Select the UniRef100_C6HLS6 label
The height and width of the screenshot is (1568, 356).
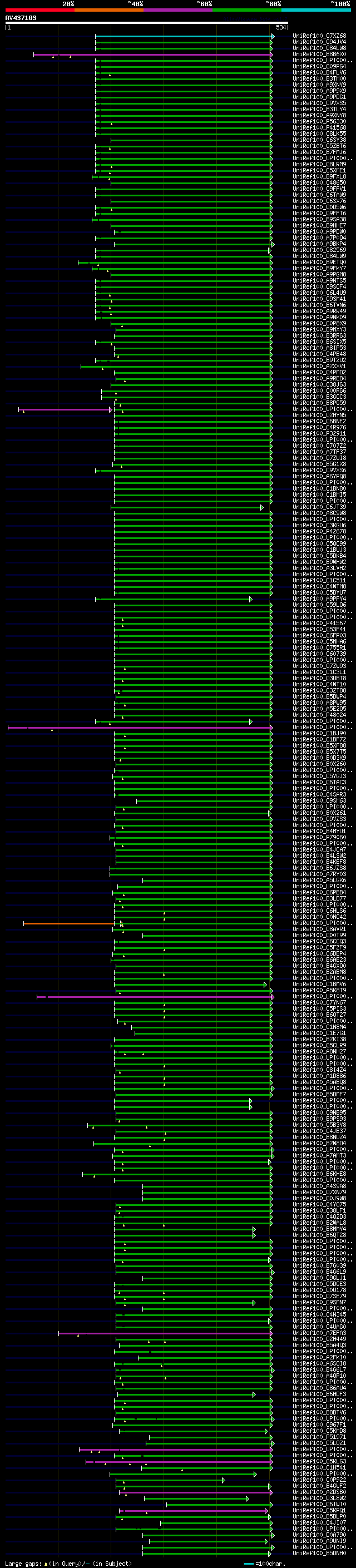click(319, 911)
